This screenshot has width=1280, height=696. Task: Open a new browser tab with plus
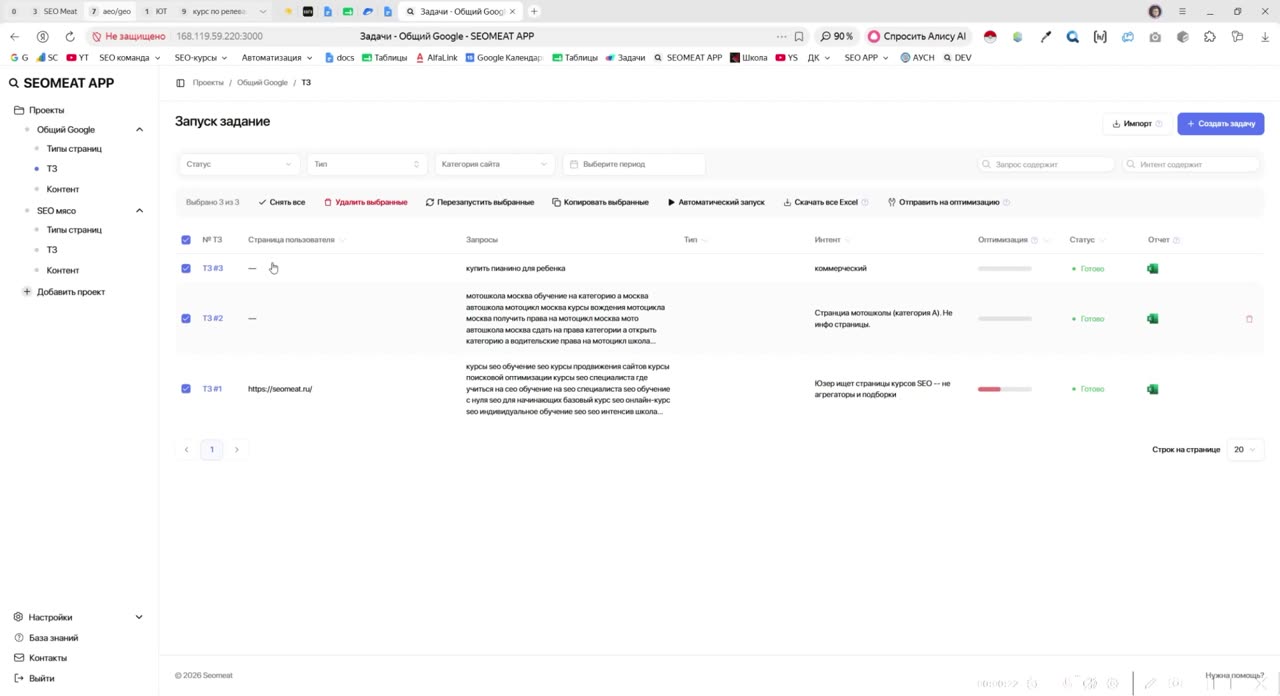coord(534,11)
